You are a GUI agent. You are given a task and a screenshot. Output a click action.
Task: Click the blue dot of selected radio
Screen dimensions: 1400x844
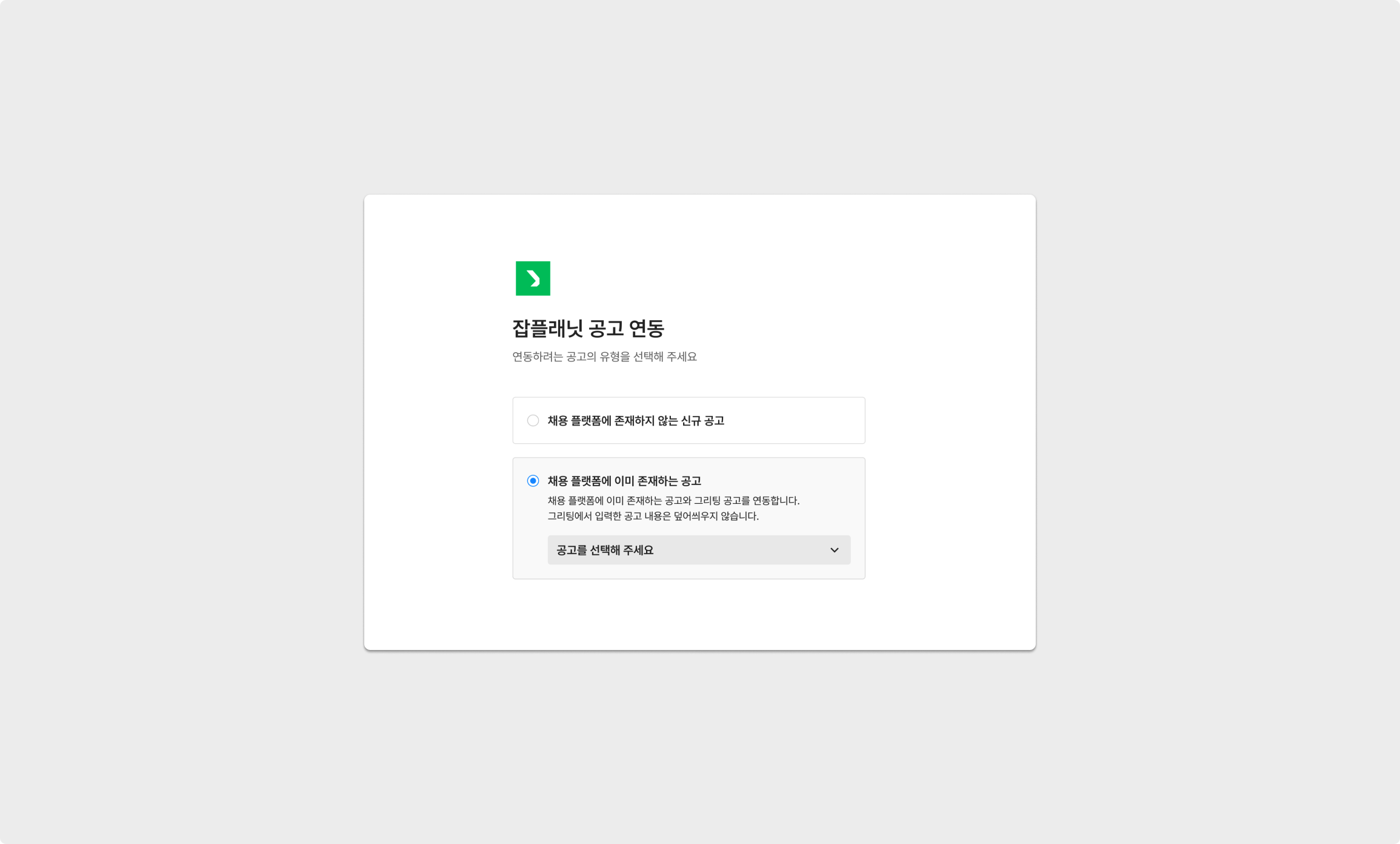click(533, 481)
